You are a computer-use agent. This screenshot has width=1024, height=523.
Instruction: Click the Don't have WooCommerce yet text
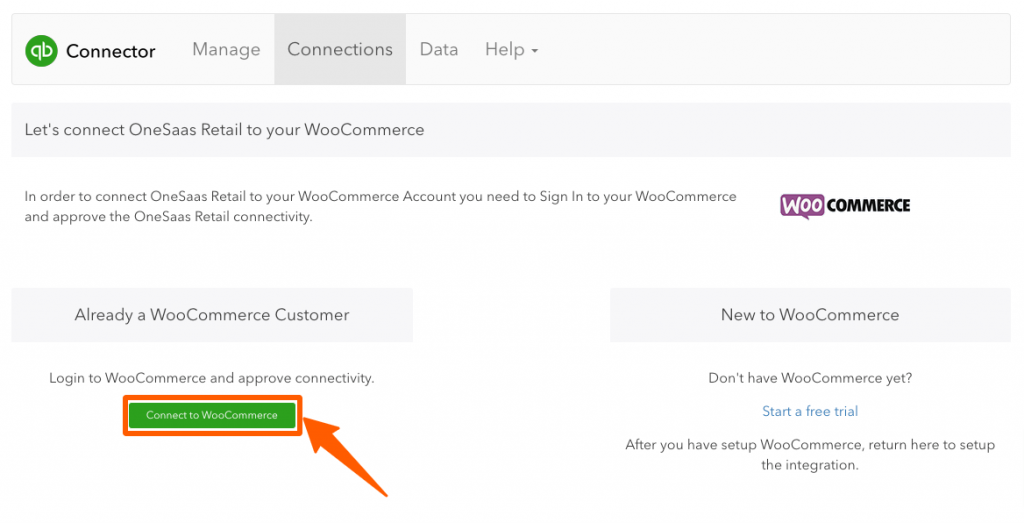point(810,378)
